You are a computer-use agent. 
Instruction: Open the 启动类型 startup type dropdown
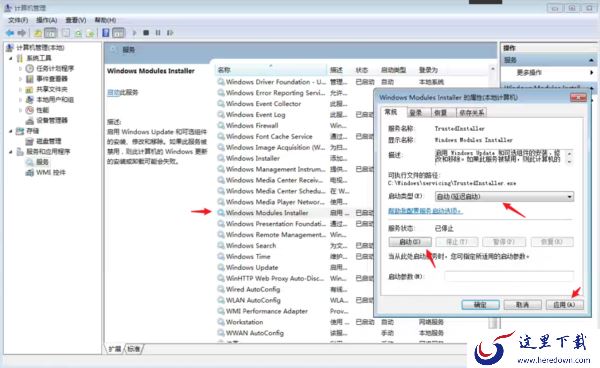point(504,197)
